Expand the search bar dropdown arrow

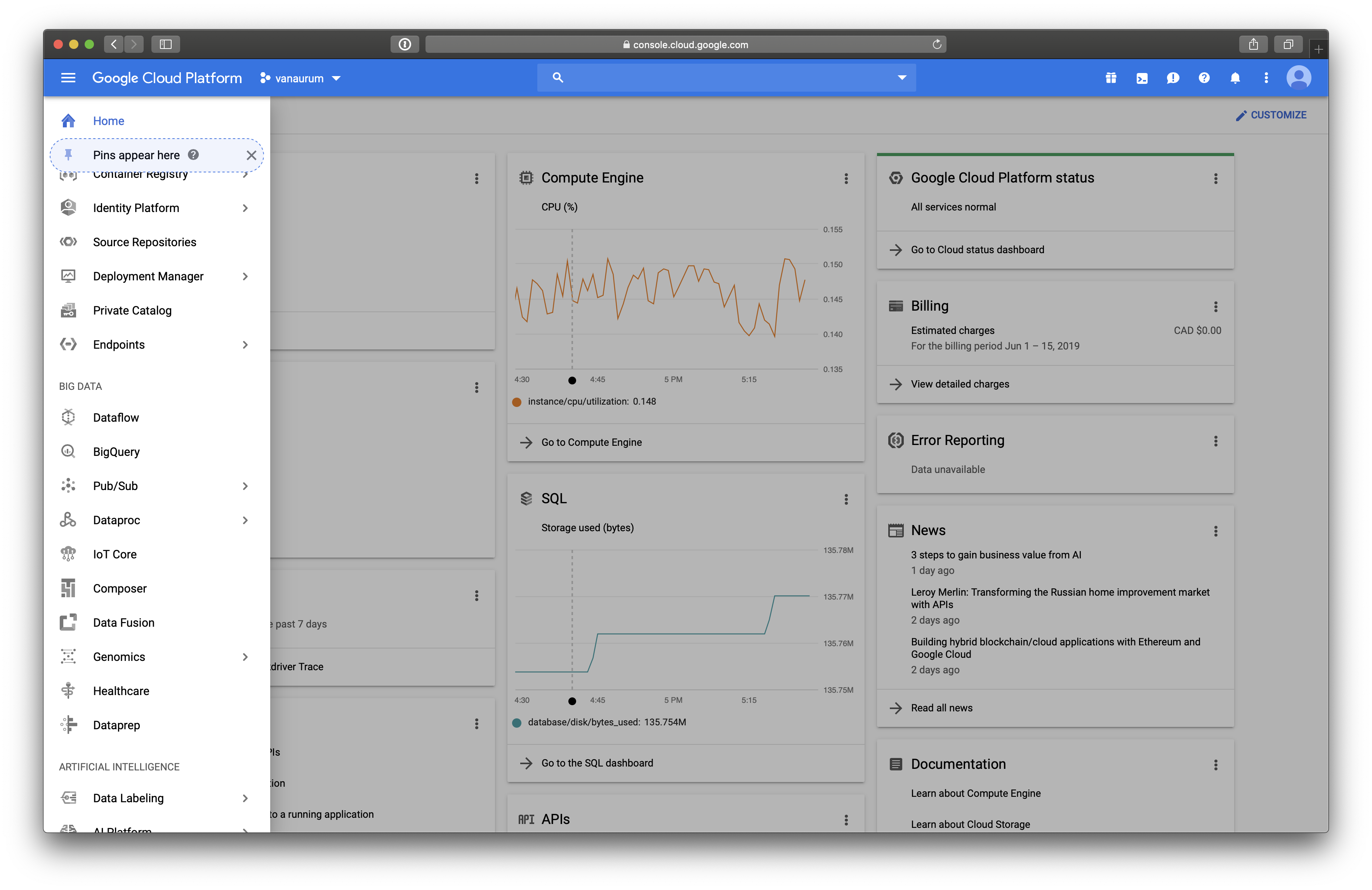point(901,77)
